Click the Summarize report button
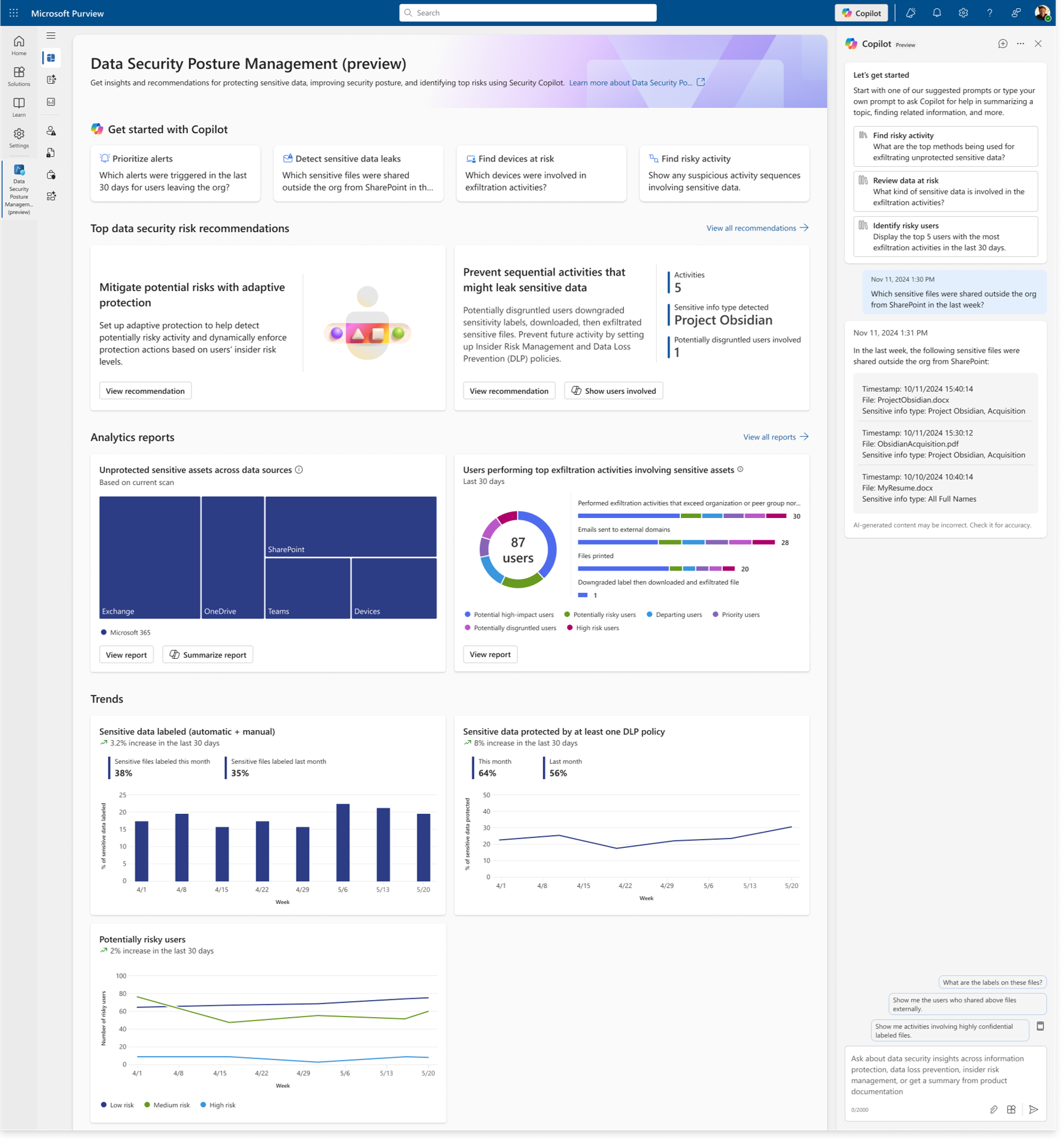 click(x=207, y=655)
